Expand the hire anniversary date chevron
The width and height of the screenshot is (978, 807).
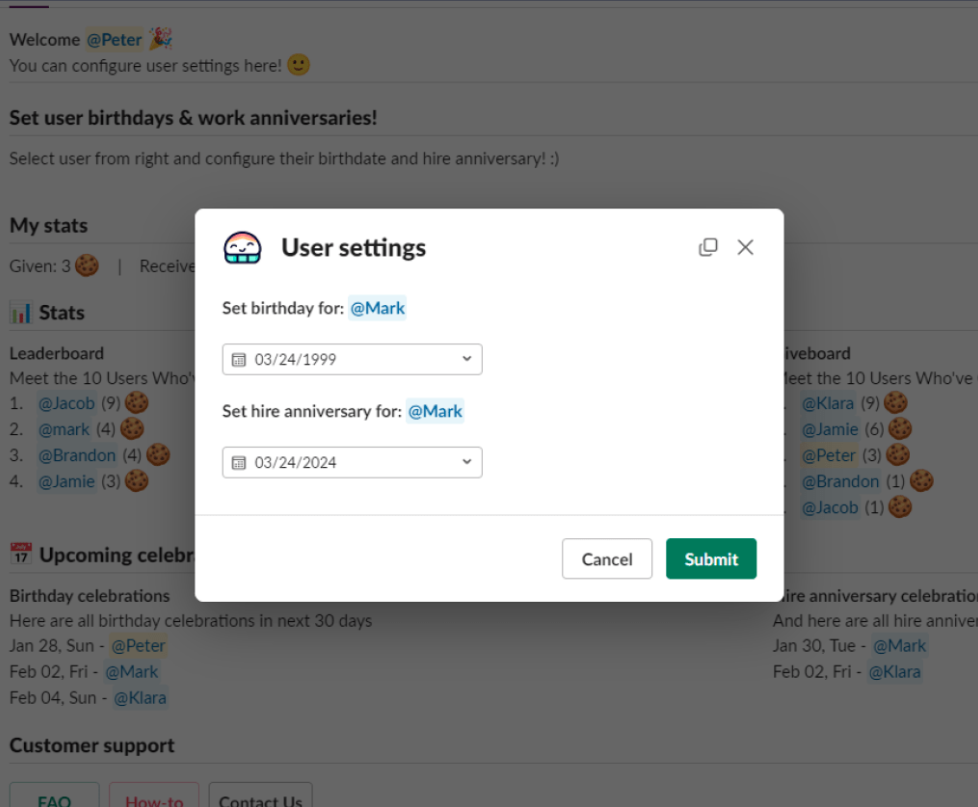click(x=467, y=462)
